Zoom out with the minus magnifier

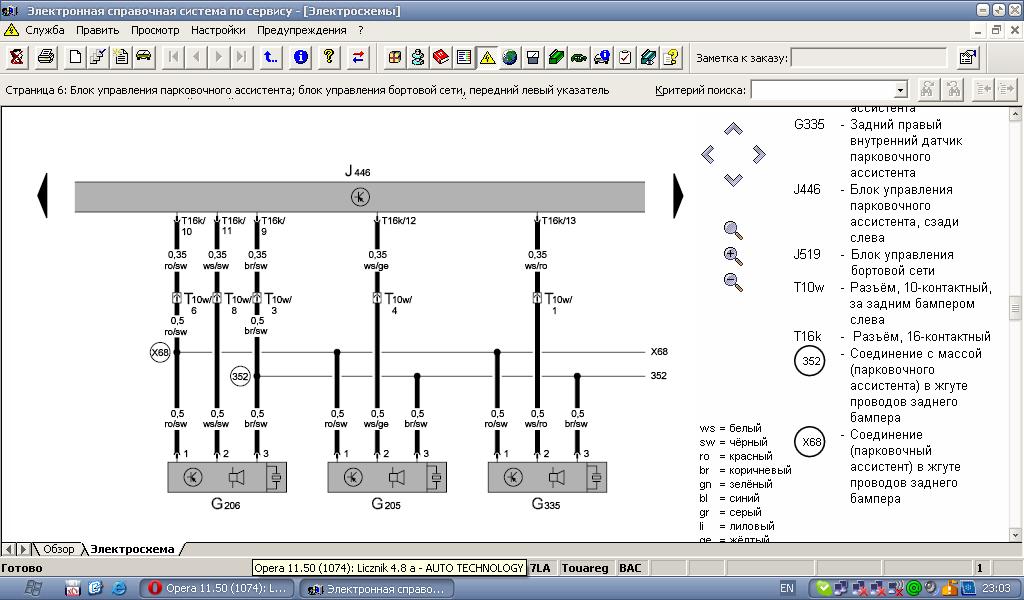point(733,282)
